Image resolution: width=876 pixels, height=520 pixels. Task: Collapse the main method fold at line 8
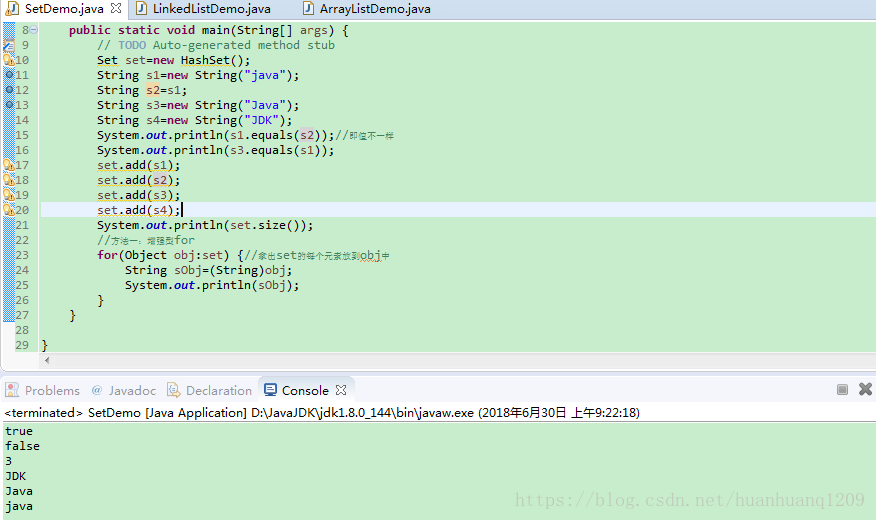[x=34, y=30]
